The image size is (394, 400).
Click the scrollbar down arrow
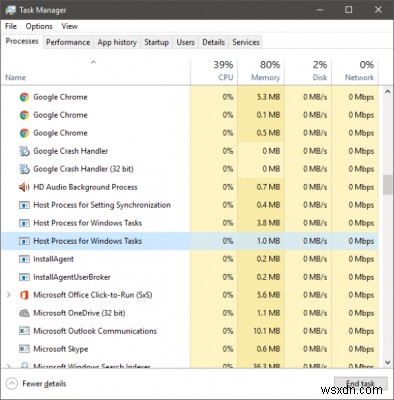click(387, 362)
